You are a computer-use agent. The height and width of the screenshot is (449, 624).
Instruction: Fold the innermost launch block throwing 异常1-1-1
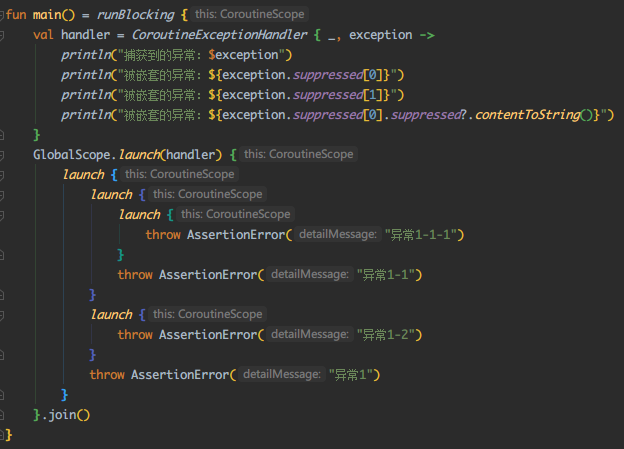(2, 215)
